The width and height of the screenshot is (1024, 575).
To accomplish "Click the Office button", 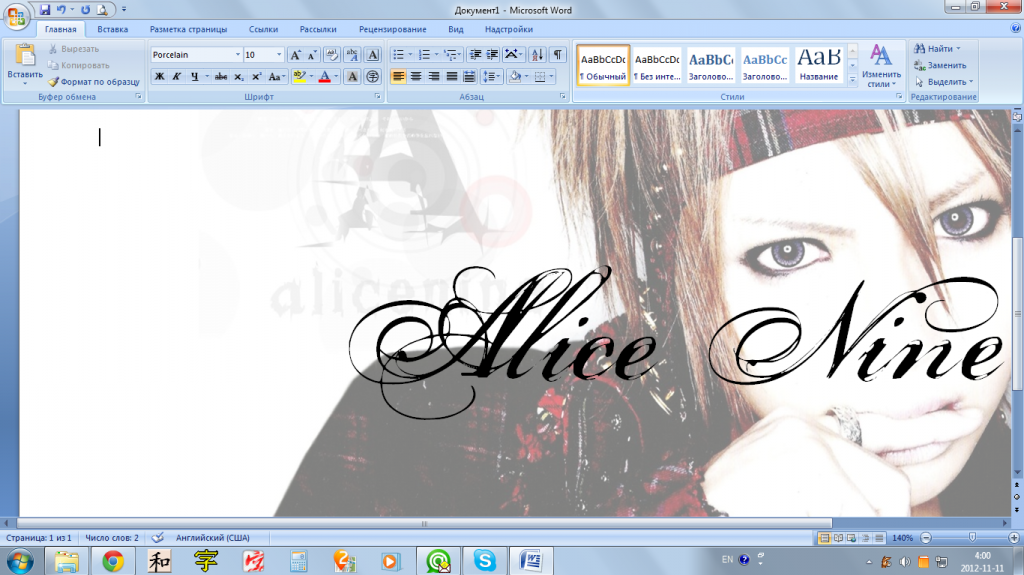I will [x=16, y=16].
